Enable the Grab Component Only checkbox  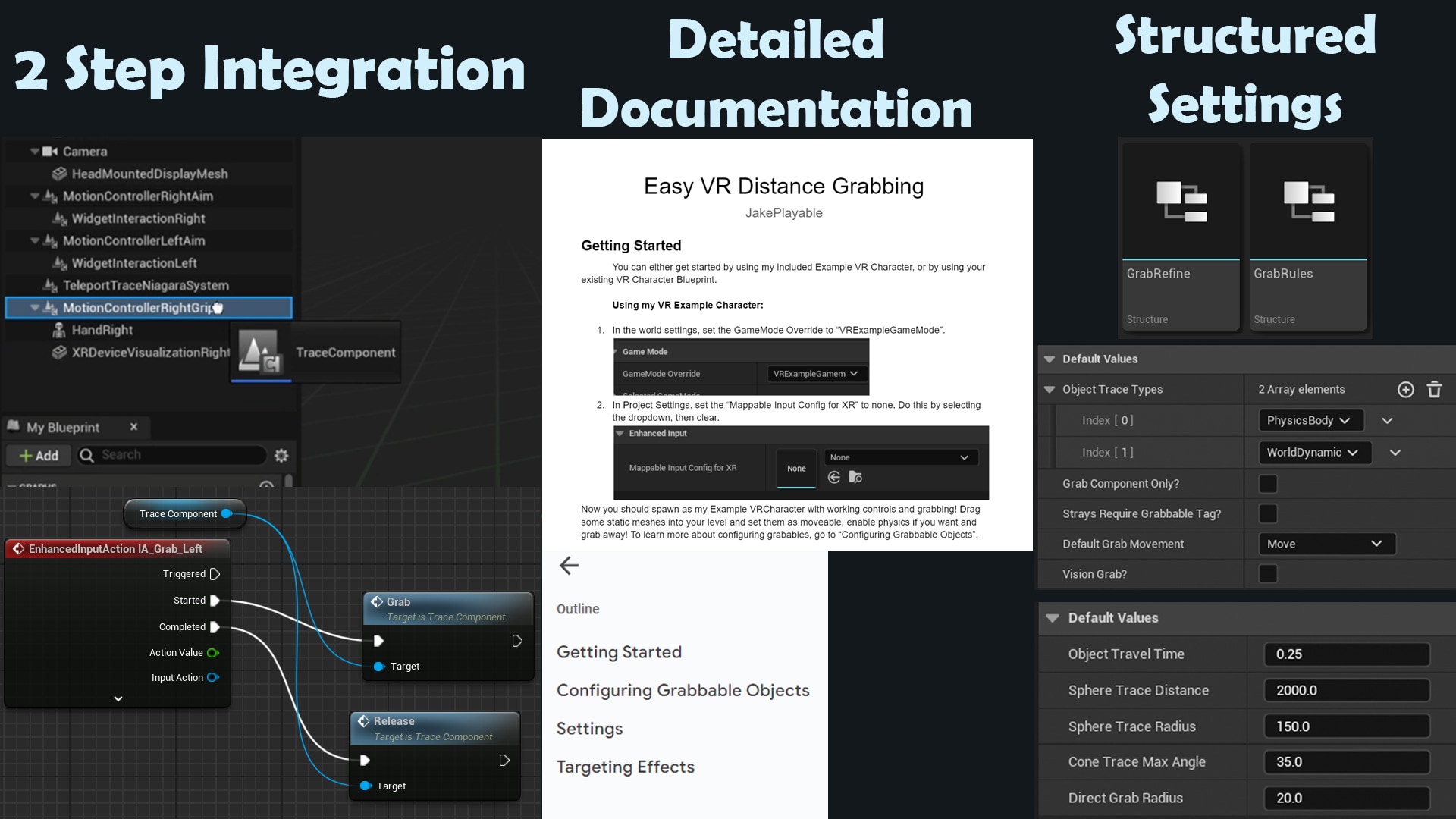click(x=1268, y=483)
